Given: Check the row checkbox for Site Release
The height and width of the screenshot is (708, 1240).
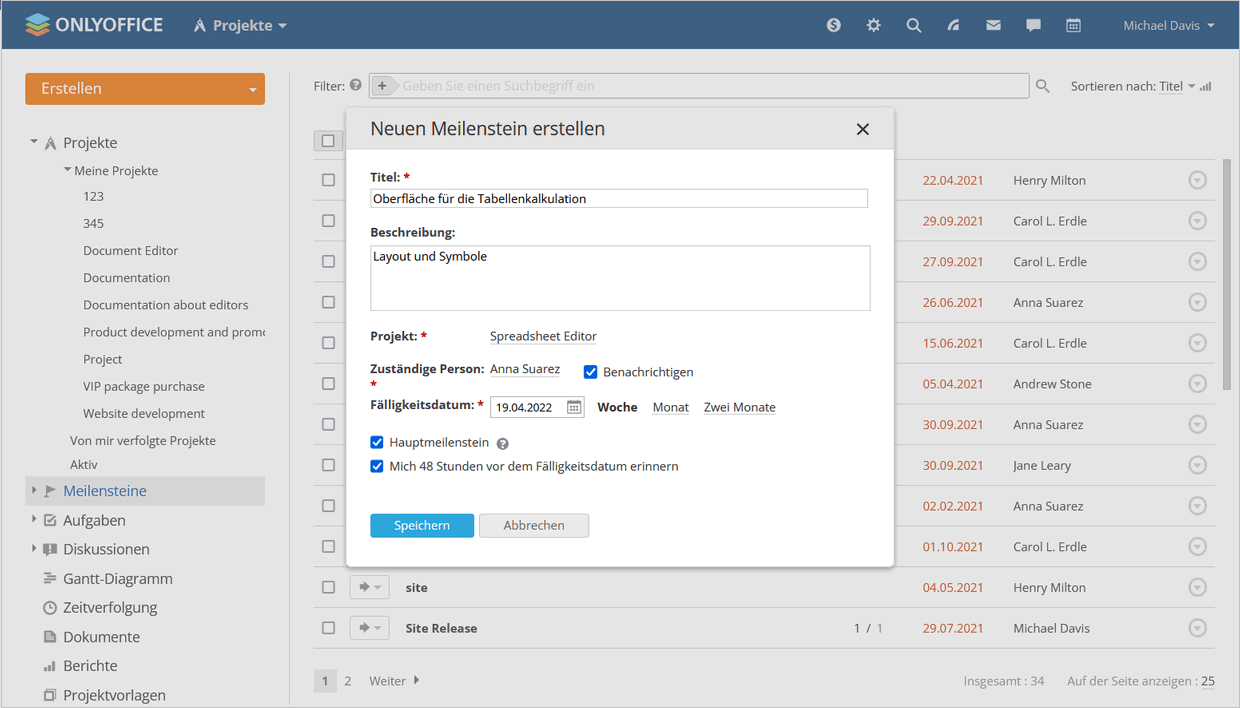Looking at the screenshot, I should pyautogui.click(x=328, y=628).
